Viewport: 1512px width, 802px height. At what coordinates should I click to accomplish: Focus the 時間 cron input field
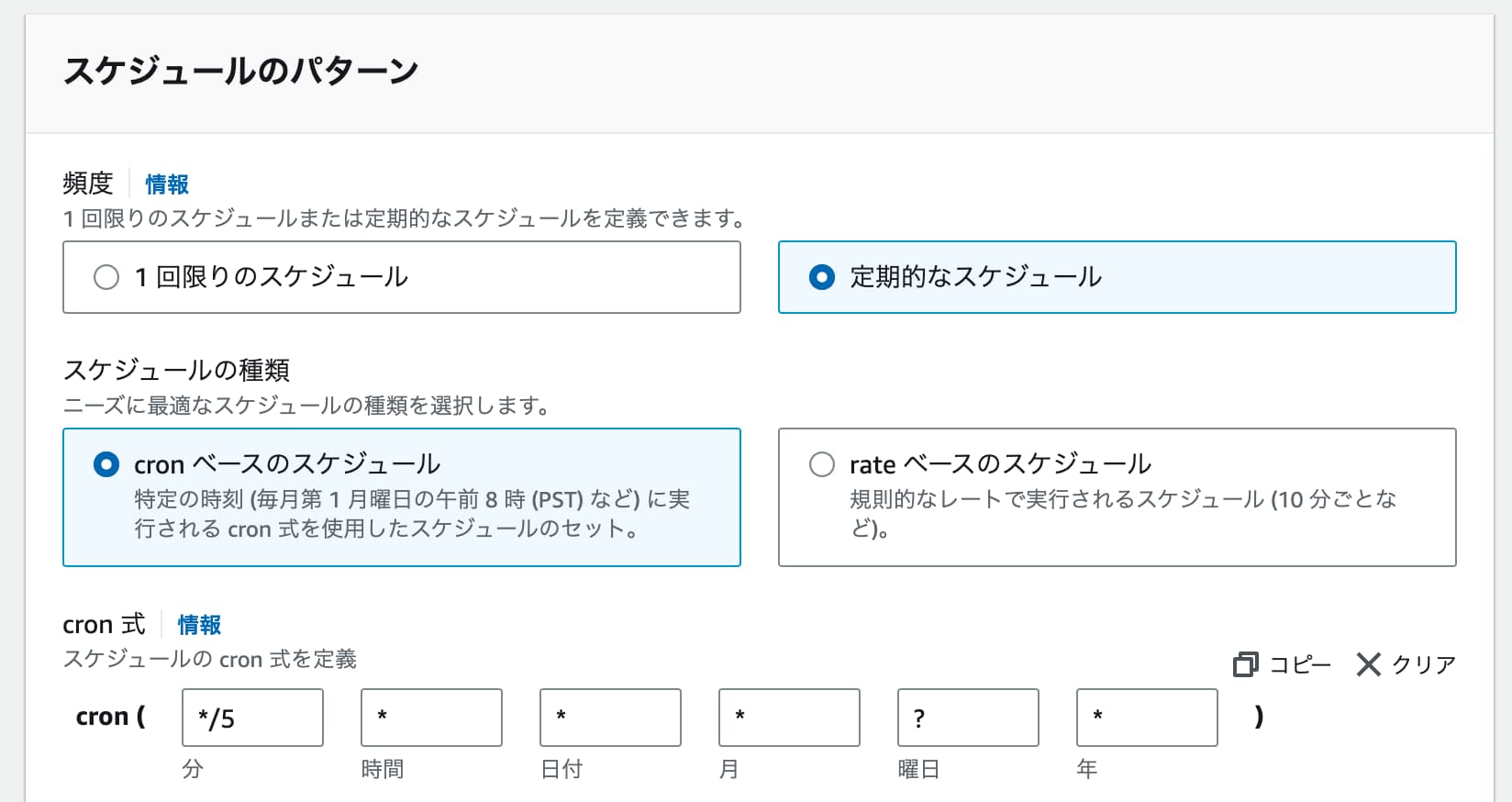click(x=431, y=718)
